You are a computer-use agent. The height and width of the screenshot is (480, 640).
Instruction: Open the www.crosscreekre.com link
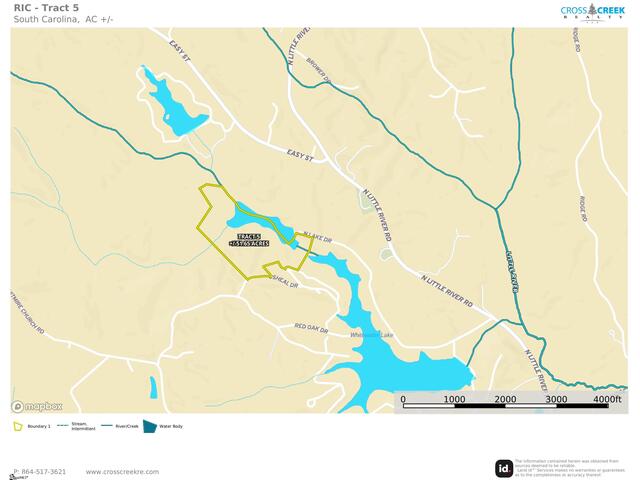(x=122, y=472)
